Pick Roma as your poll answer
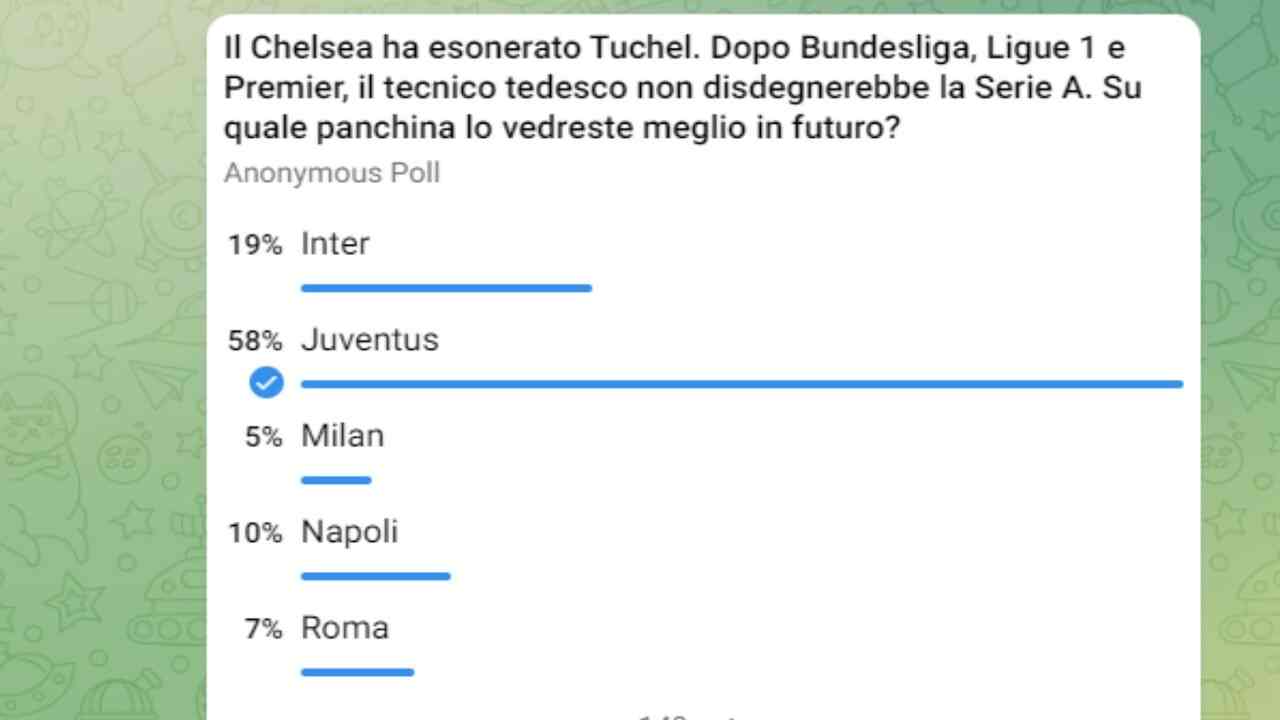1280x720 pixels. click(x=344, y=627)
